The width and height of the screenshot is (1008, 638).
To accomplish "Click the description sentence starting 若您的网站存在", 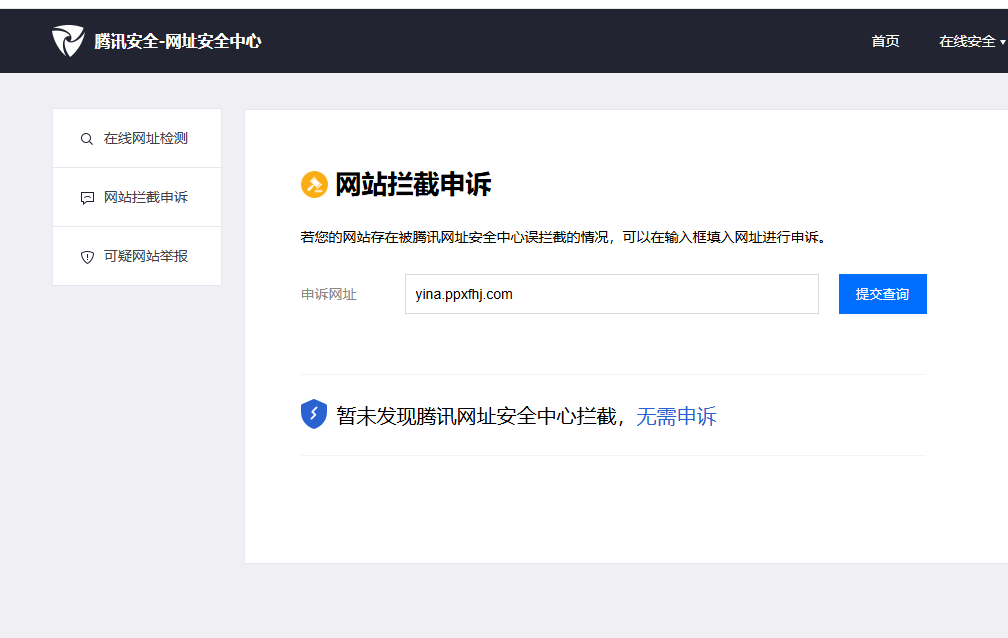I will pos(564,237).
